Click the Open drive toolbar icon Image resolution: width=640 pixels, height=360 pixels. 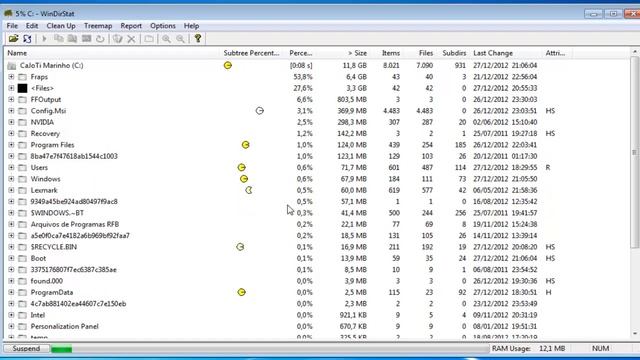(13, 39)
